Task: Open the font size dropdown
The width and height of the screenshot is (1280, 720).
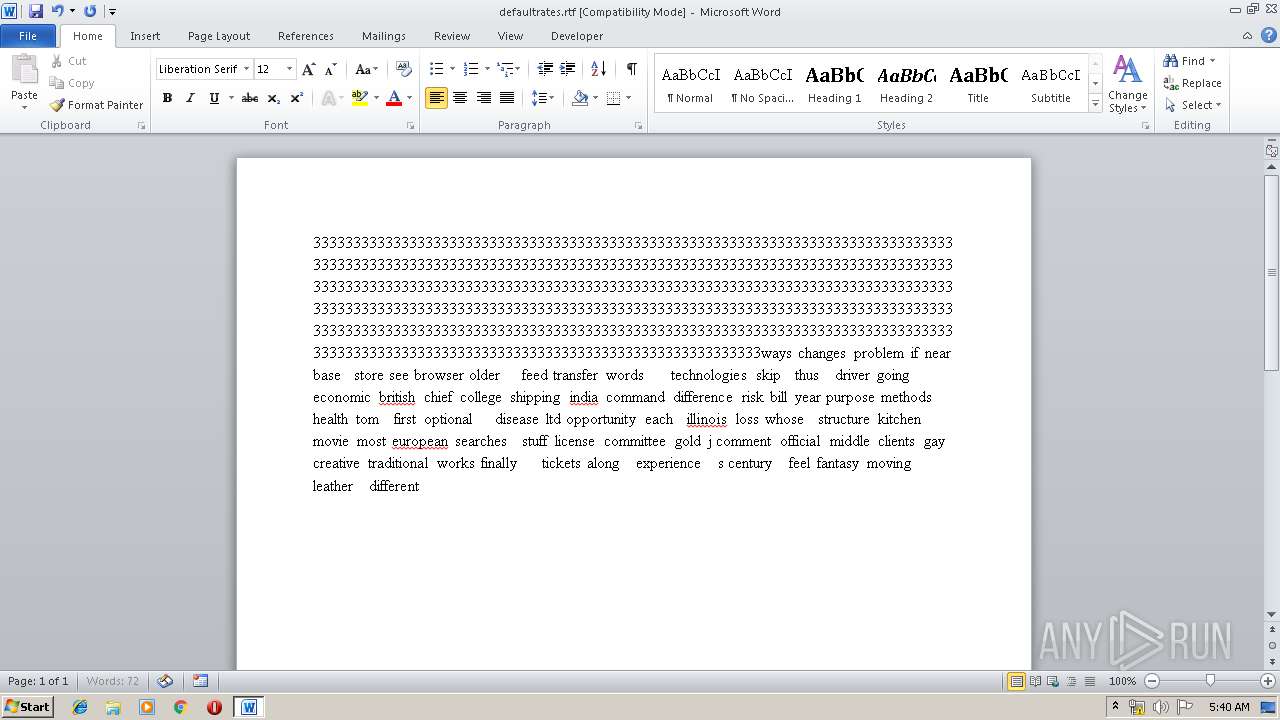Action: pos(290,69)
